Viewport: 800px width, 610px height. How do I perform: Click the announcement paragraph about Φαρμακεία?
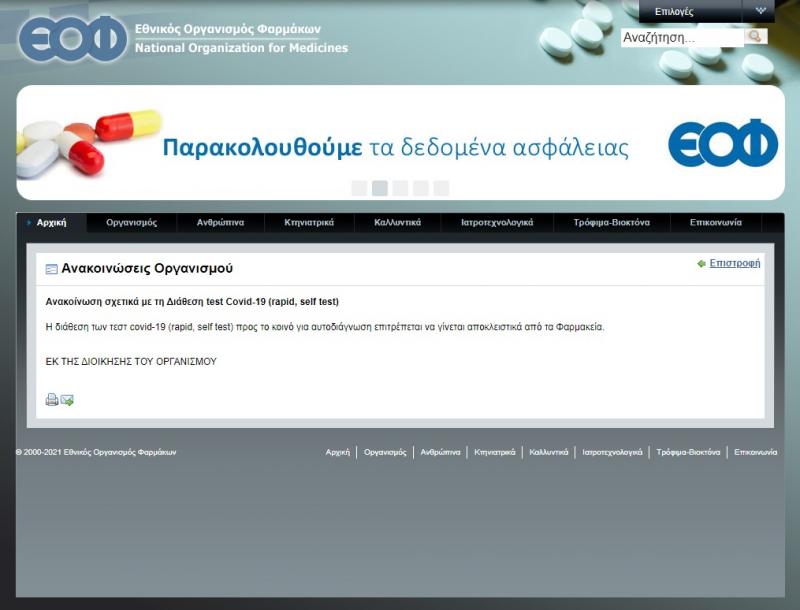pyautogui.click(x=324, y=327)
